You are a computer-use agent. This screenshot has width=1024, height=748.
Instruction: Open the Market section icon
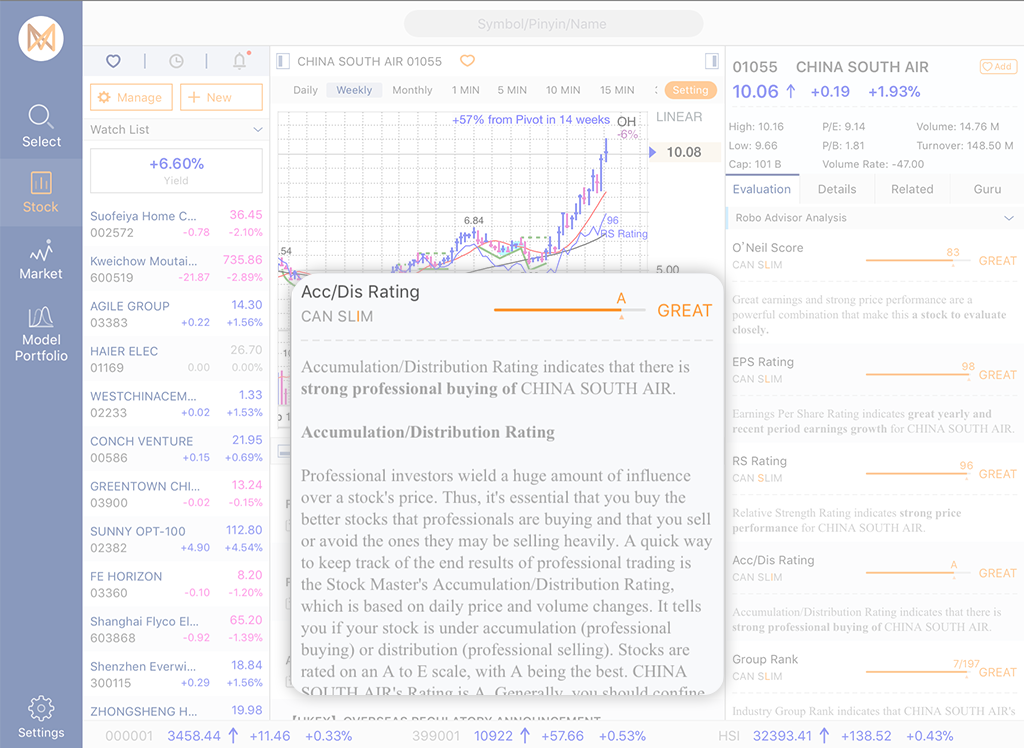(x=41, y=259)
